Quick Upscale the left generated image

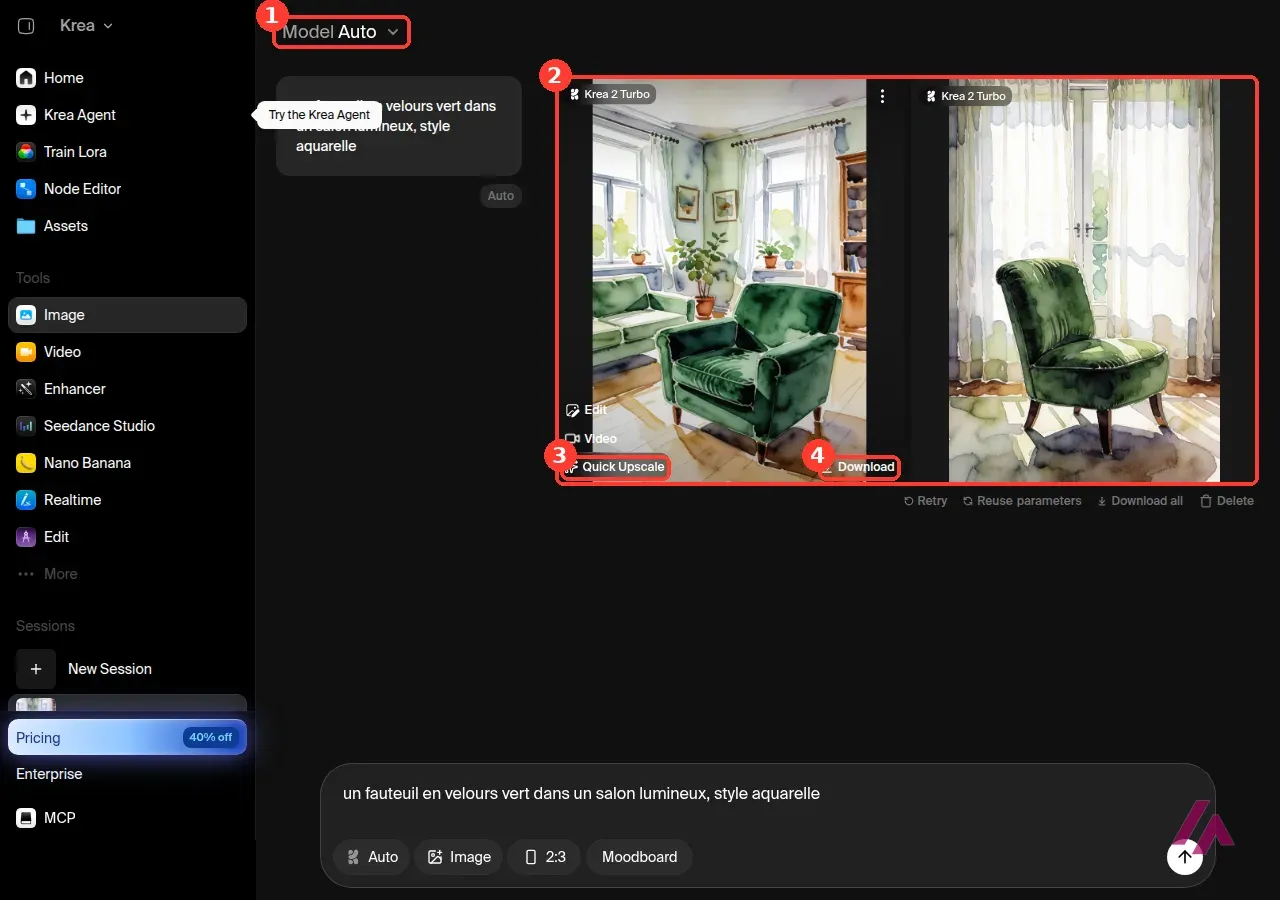click(614, 467)
